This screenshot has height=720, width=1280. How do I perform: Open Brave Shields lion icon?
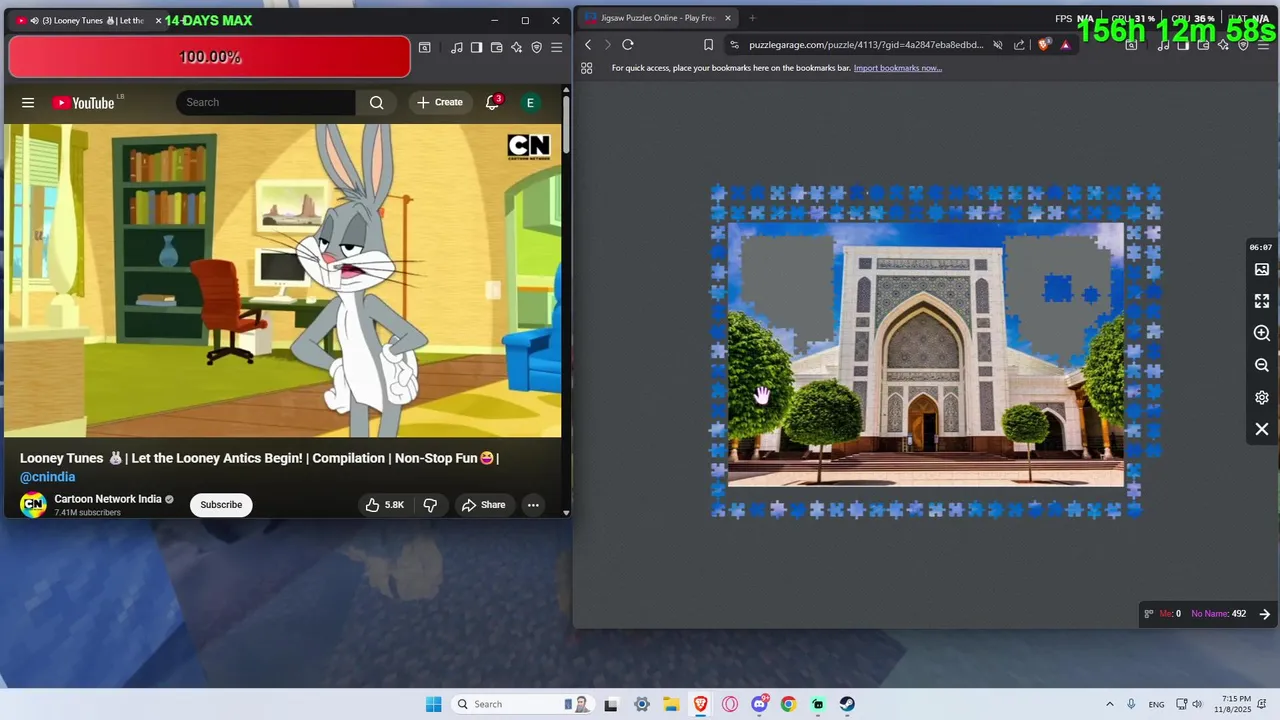(x=1044, y=45)
